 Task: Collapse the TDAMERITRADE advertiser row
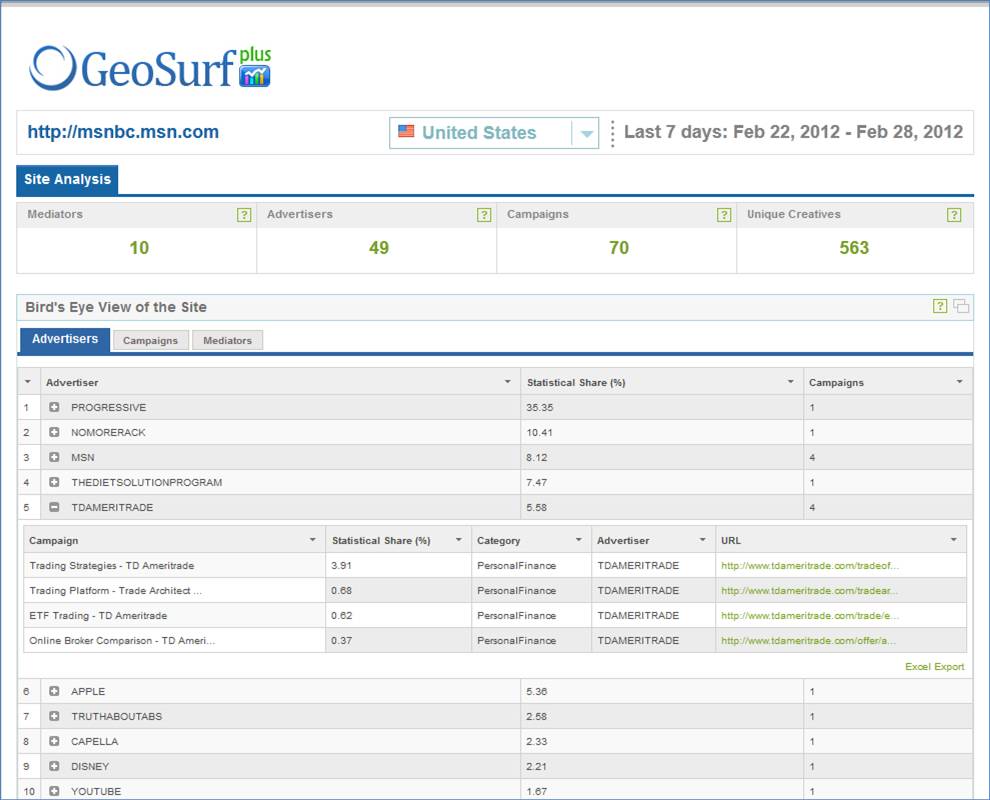click(55, 507)
